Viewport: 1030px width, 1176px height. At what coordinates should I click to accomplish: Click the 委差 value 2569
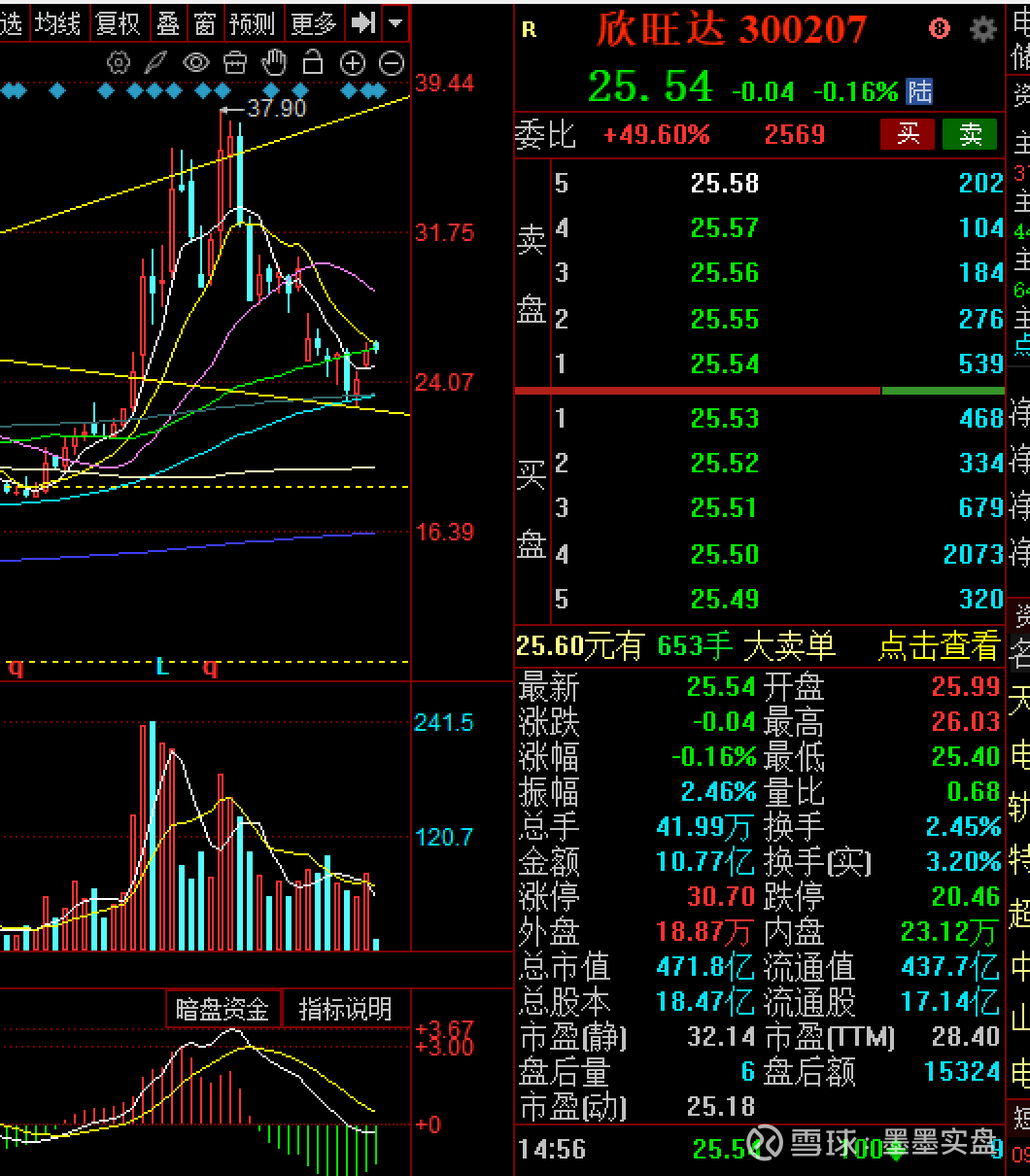click(794, 134)
